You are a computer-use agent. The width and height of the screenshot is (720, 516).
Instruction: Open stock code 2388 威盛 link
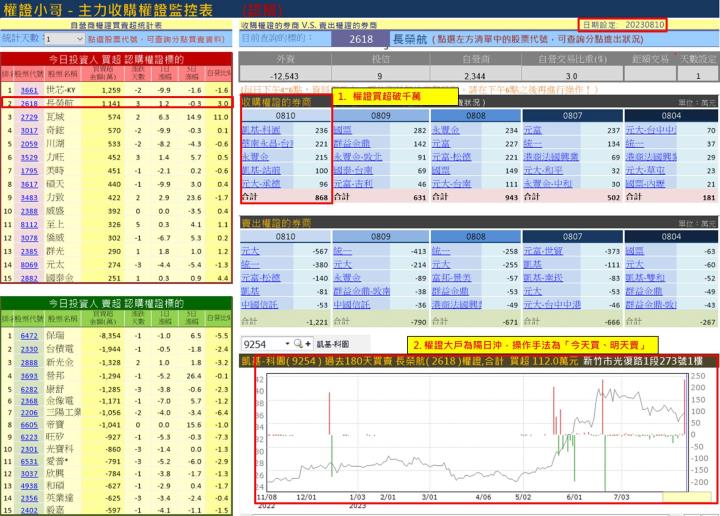[x=29, y=211]
